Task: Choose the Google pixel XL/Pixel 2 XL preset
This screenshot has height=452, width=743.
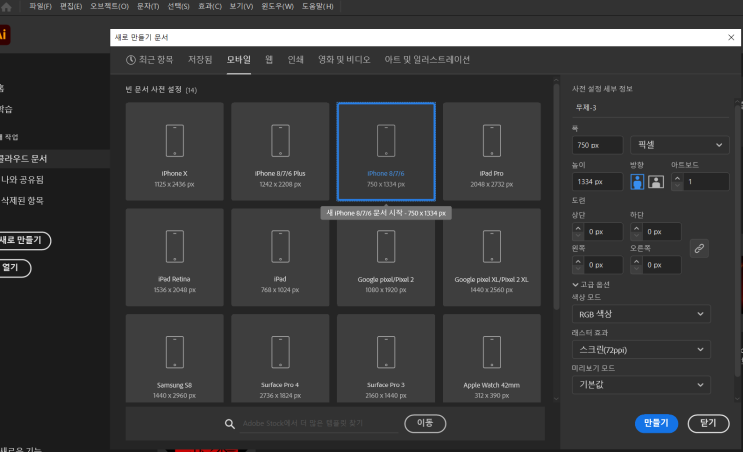Action: click(492, 257)
